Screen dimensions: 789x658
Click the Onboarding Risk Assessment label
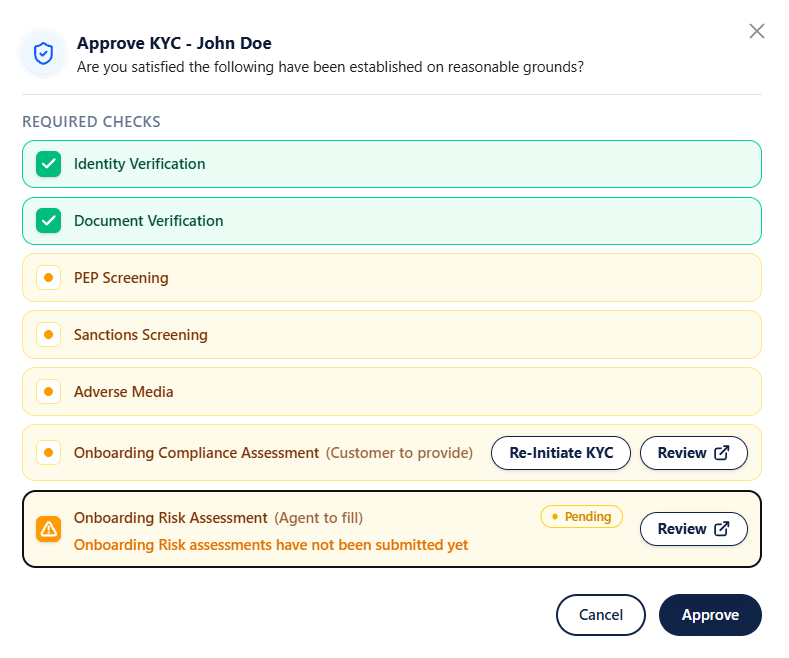[x=171, y=518]
